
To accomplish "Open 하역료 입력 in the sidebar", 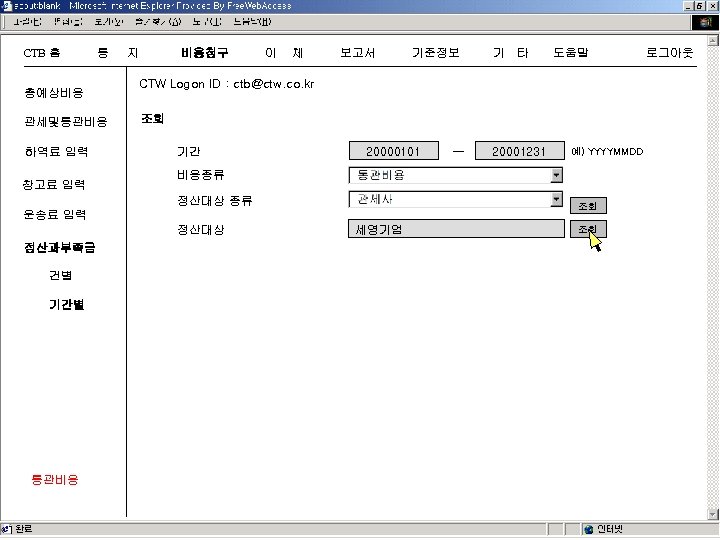I will 56,152.
